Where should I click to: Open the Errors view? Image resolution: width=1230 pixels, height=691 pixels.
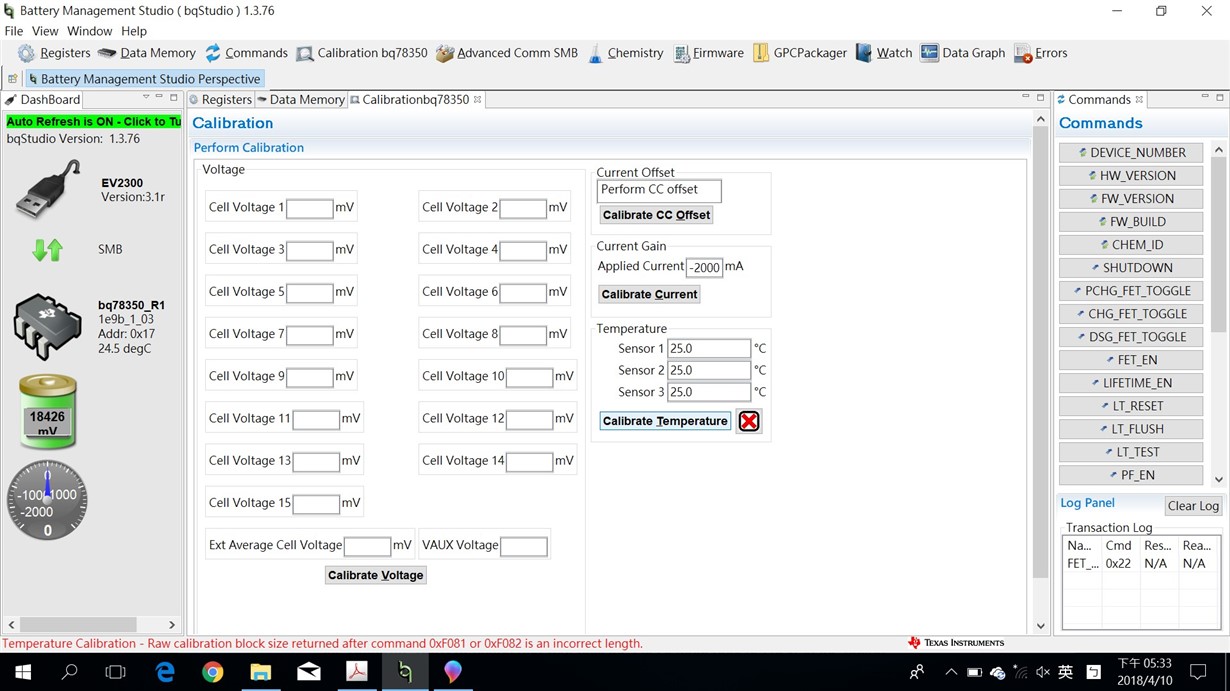pyautogui.click(x=1041, y=53)
